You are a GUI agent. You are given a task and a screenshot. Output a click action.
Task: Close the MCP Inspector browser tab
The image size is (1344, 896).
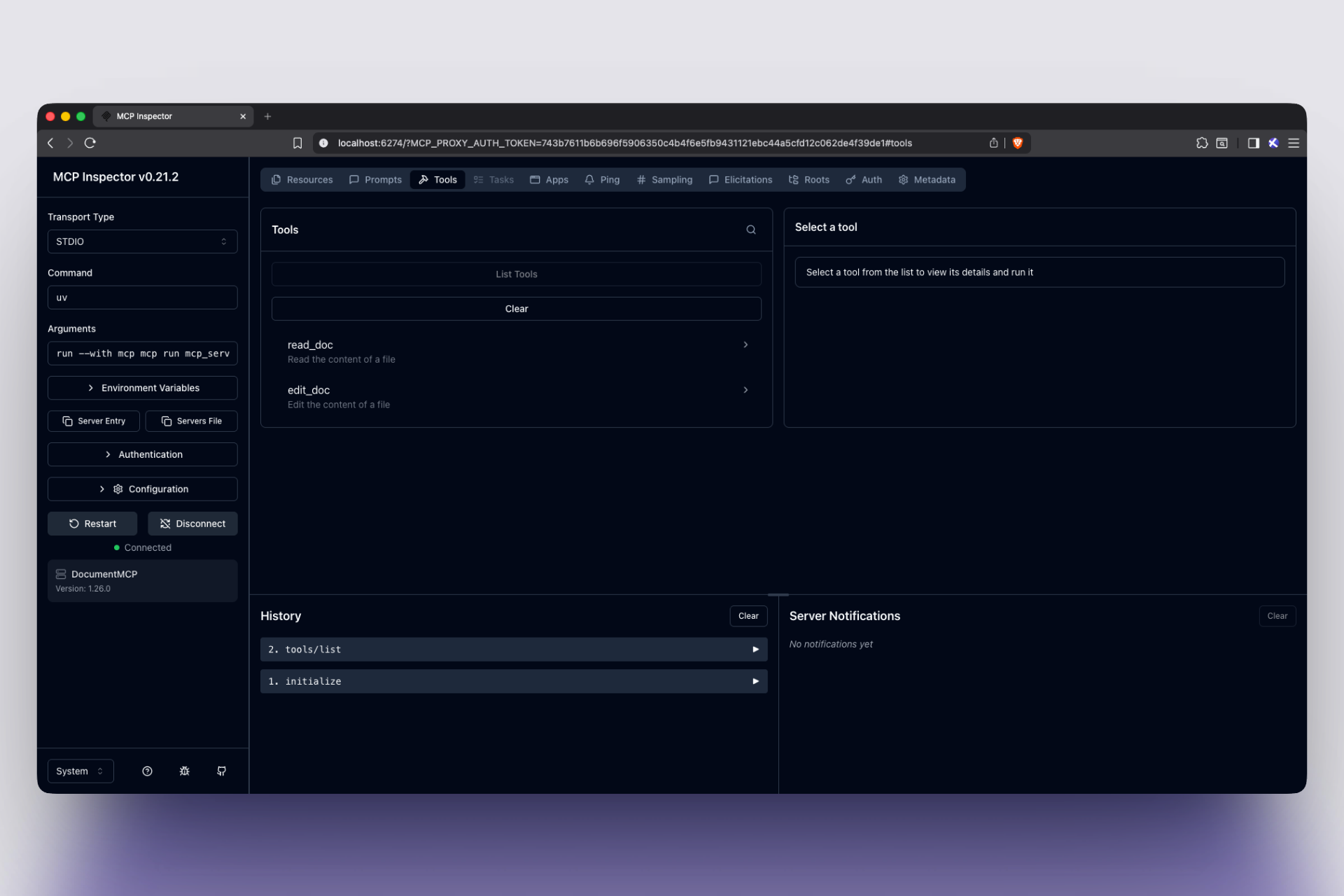(243, 116)
